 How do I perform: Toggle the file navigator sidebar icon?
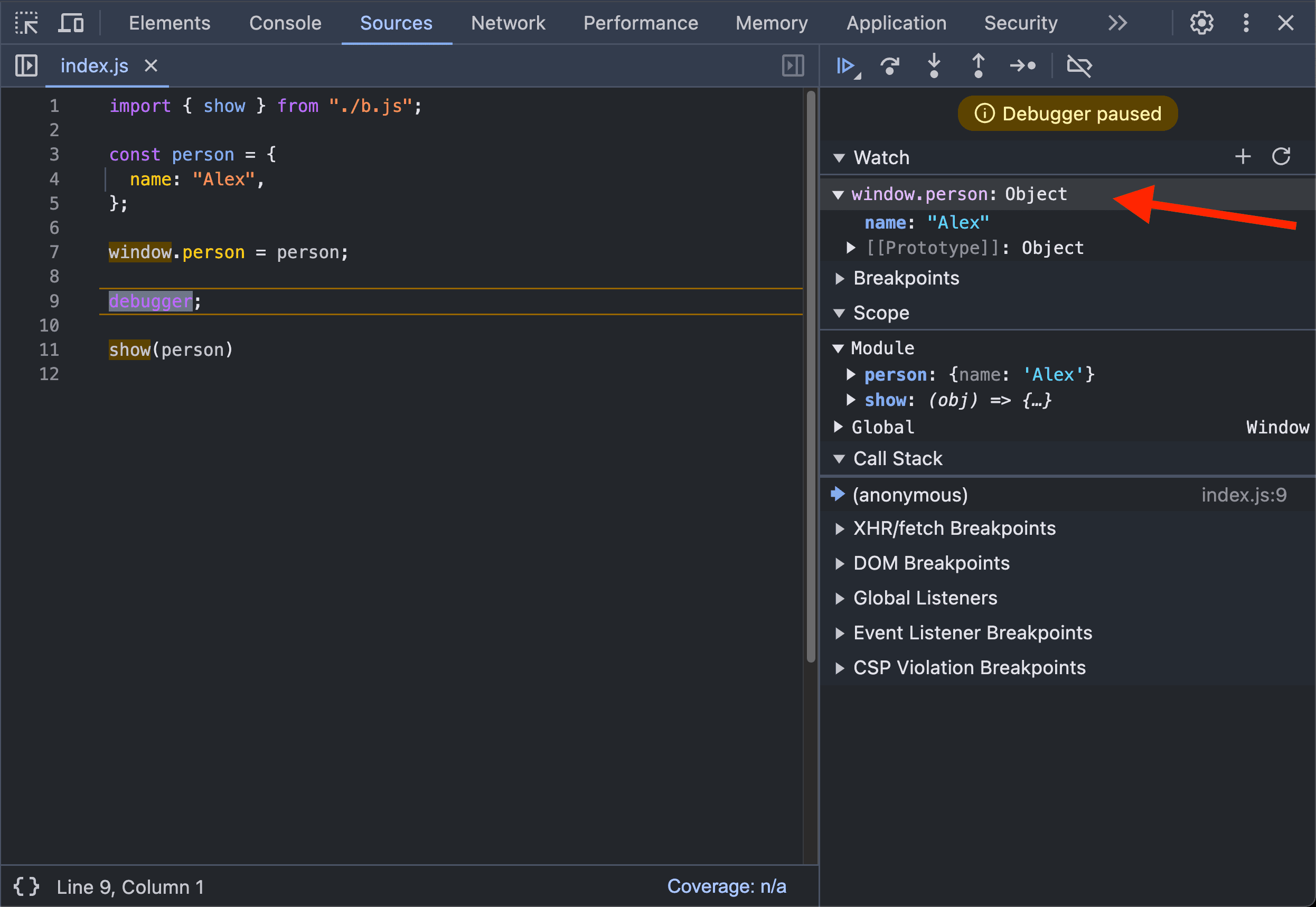[26, 66]
